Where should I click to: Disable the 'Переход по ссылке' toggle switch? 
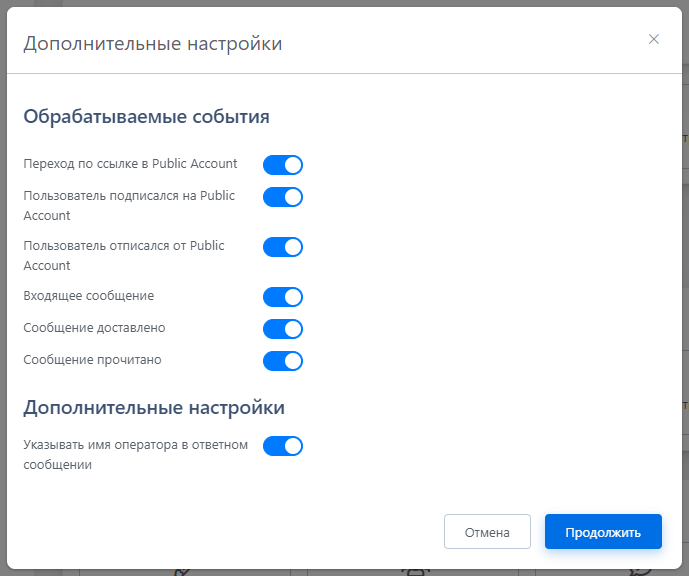coord(283,165)
